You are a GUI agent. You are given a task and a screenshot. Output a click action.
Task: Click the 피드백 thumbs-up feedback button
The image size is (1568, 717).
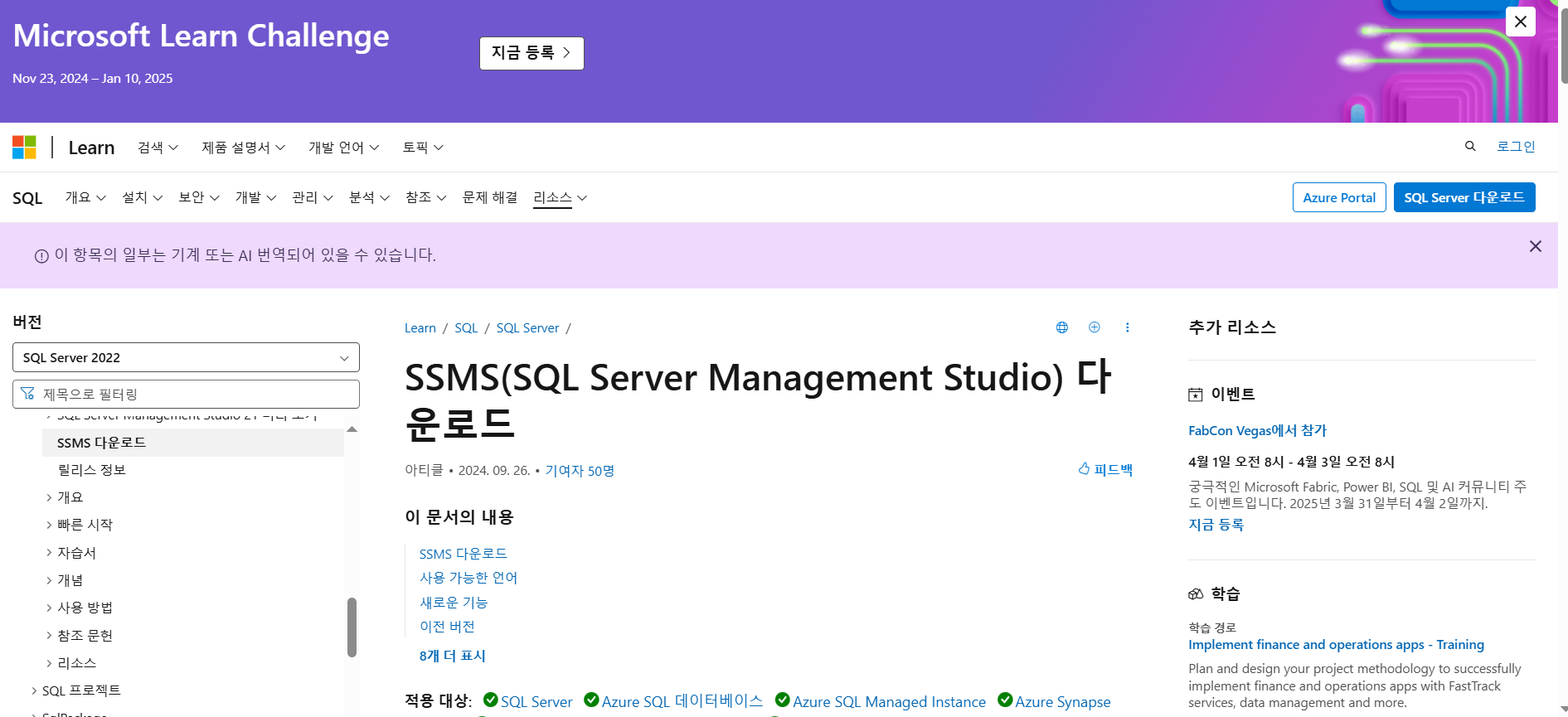(x=1105, y=469)
